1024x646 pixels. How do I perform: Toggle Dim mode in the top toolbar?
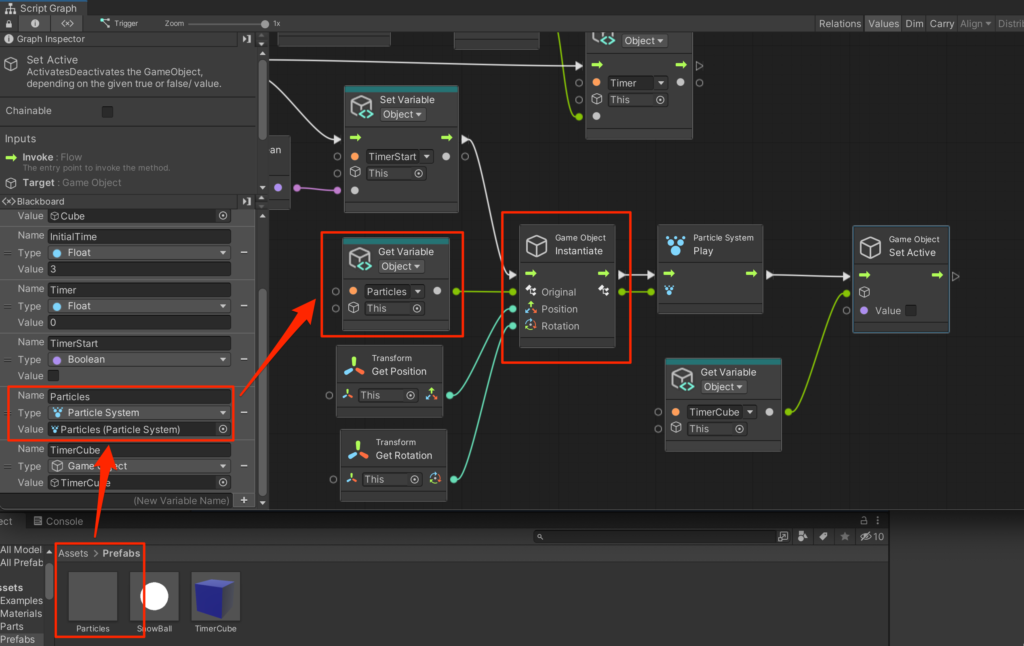point(916,22)
